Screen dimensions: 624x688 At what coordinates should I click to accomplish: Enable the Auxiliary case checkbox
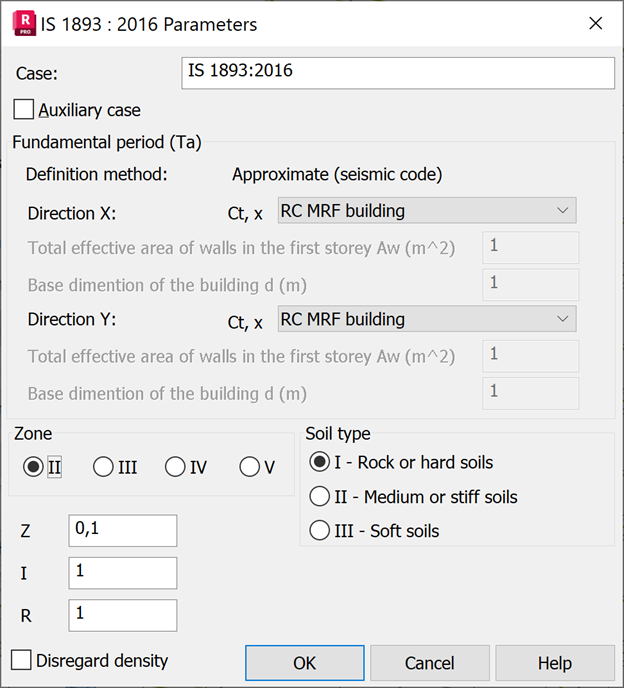point(24,110)
